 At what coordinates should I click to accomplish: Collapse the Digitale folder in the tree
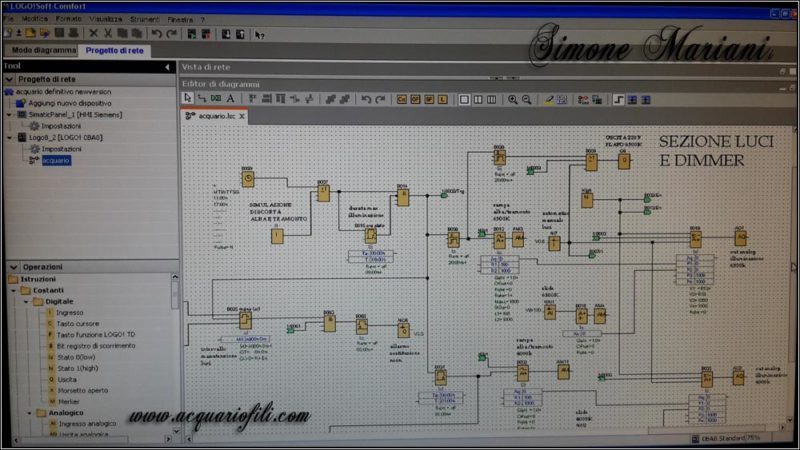pos(26,301)
